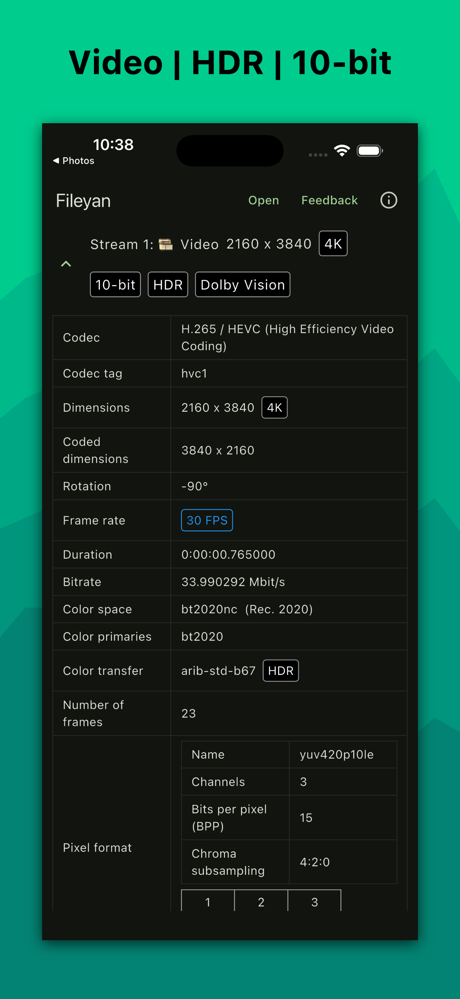This screenshot has width=460, height=999.
Task: Select the pixel format Name label
Action: click(208, 755)
